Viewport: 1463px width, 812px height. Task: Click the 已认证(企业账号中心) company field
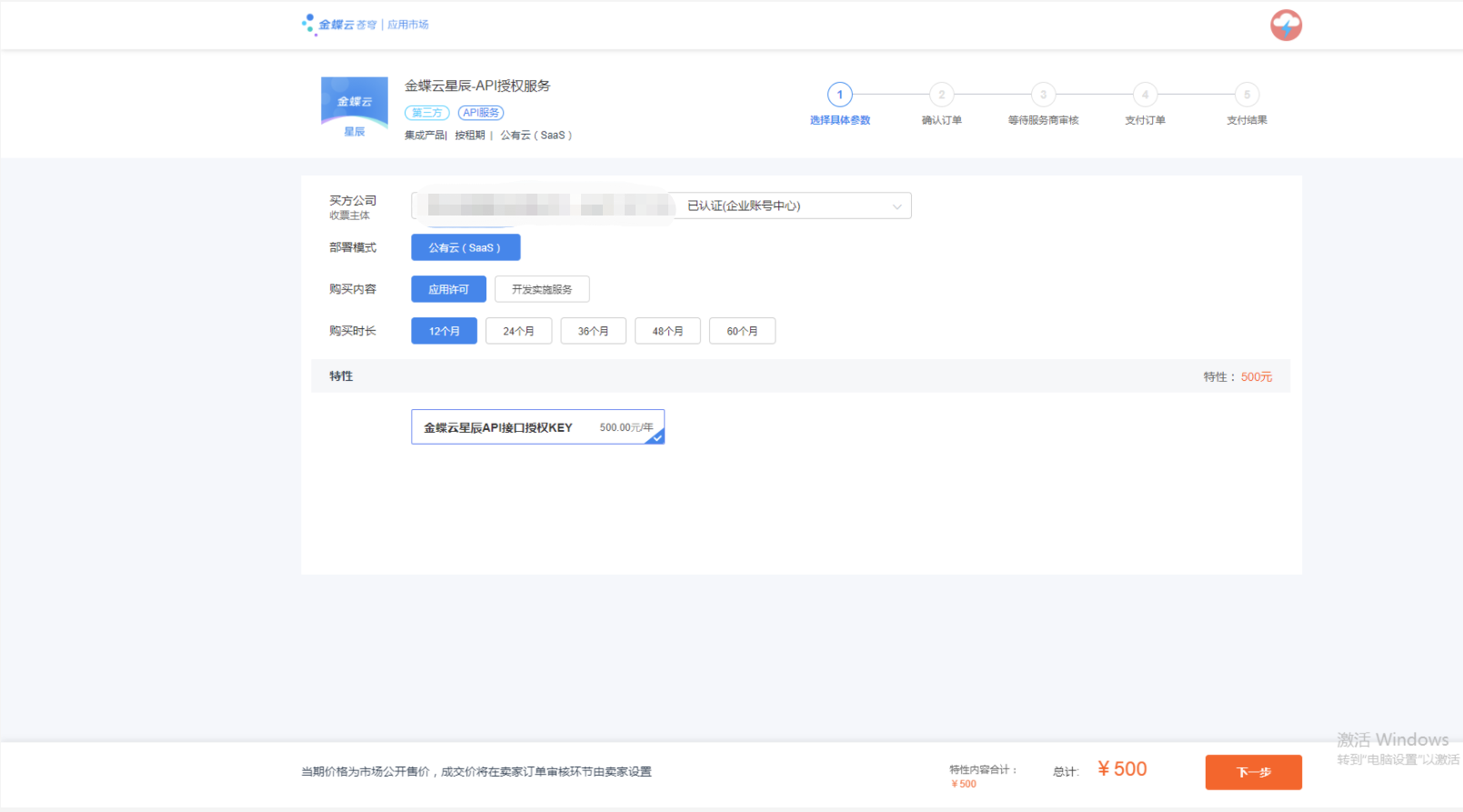(661, 206)
